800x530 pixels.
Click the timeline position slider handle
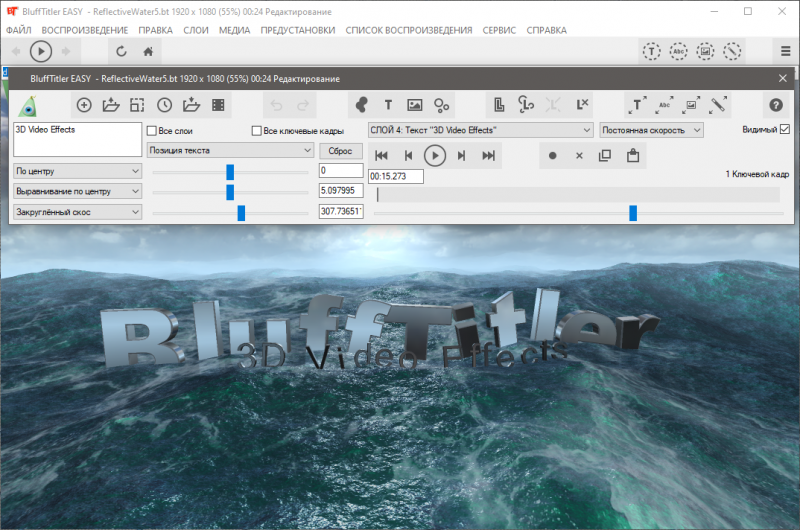pyautogui.click(x=633, y=212)
